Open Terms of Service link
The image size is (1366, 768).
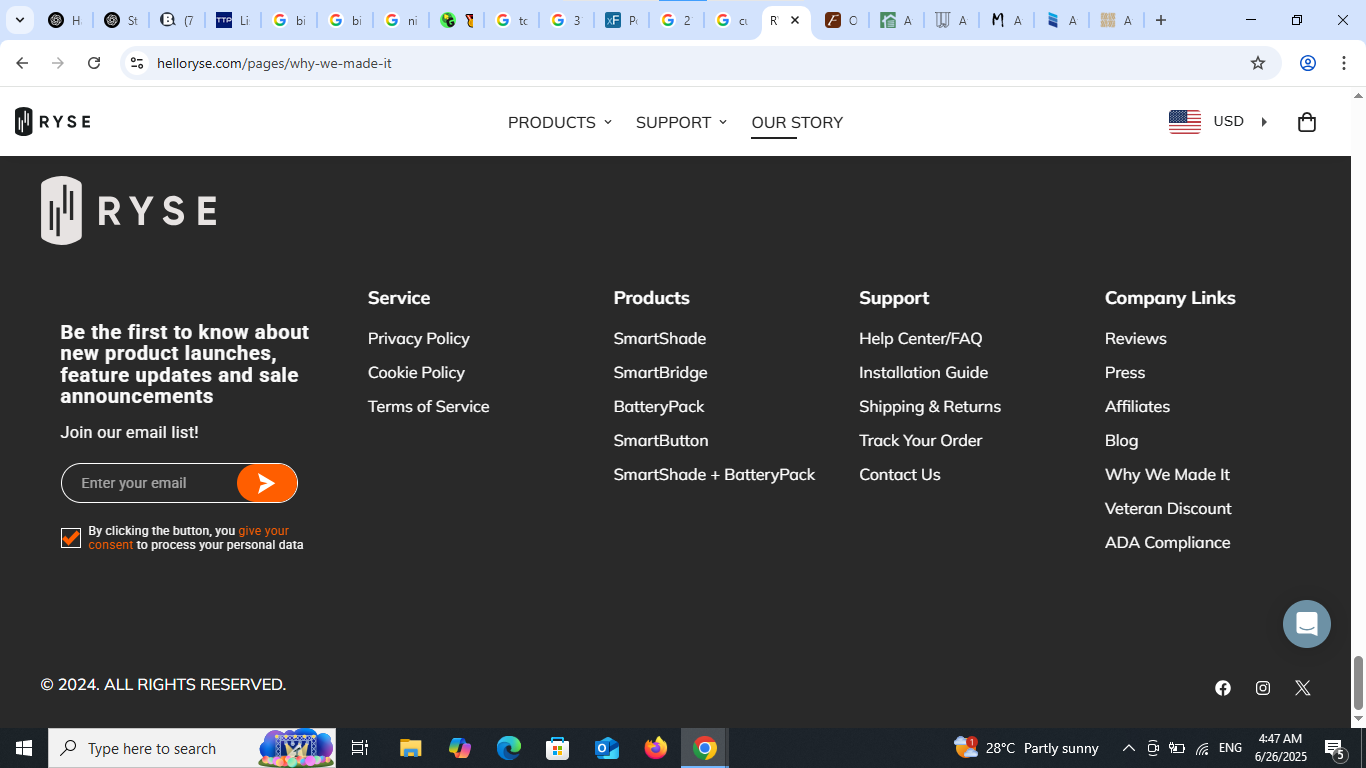point(428,406)
